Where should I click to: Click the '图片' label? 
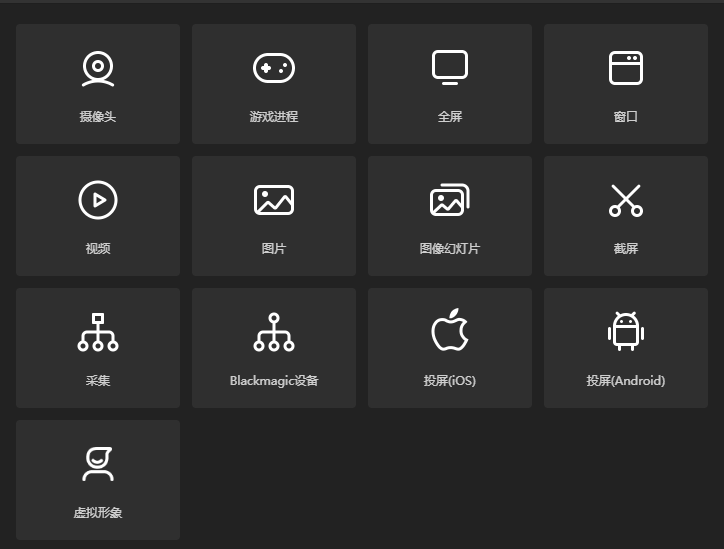pyautogui.click(x=274, y=249)
